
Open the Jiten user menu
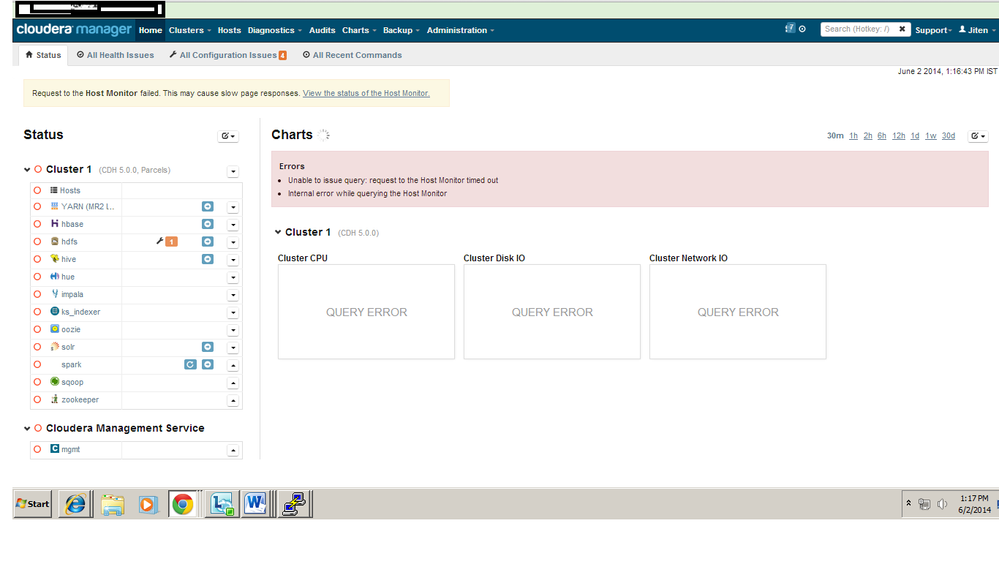click(977, 30)
